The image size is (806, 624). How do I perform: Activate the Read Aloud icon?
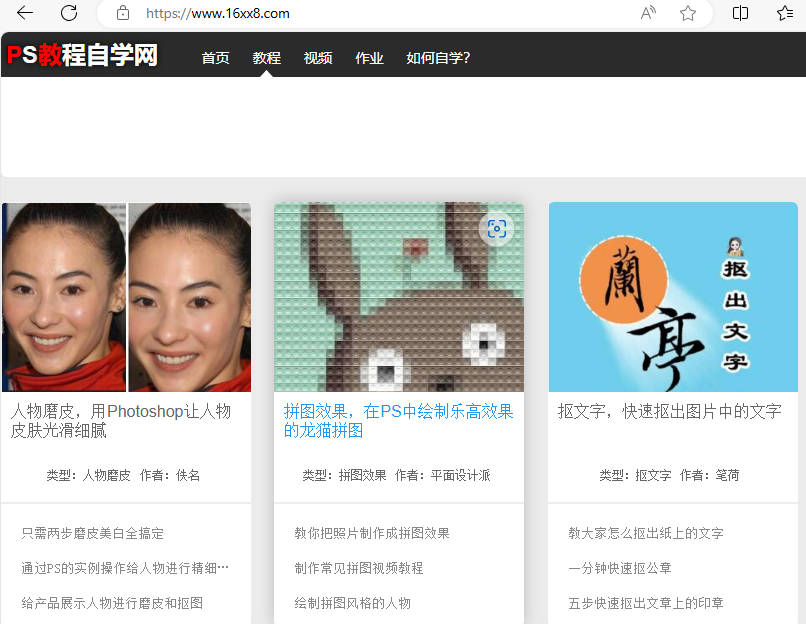click(648, 13)
